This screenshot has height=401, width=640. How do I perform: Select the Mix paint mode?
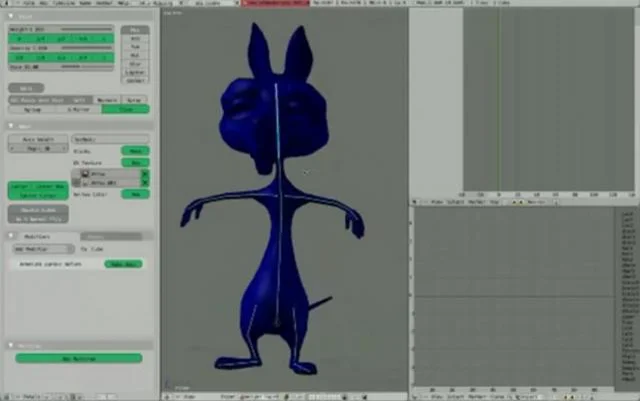(135, 30)
